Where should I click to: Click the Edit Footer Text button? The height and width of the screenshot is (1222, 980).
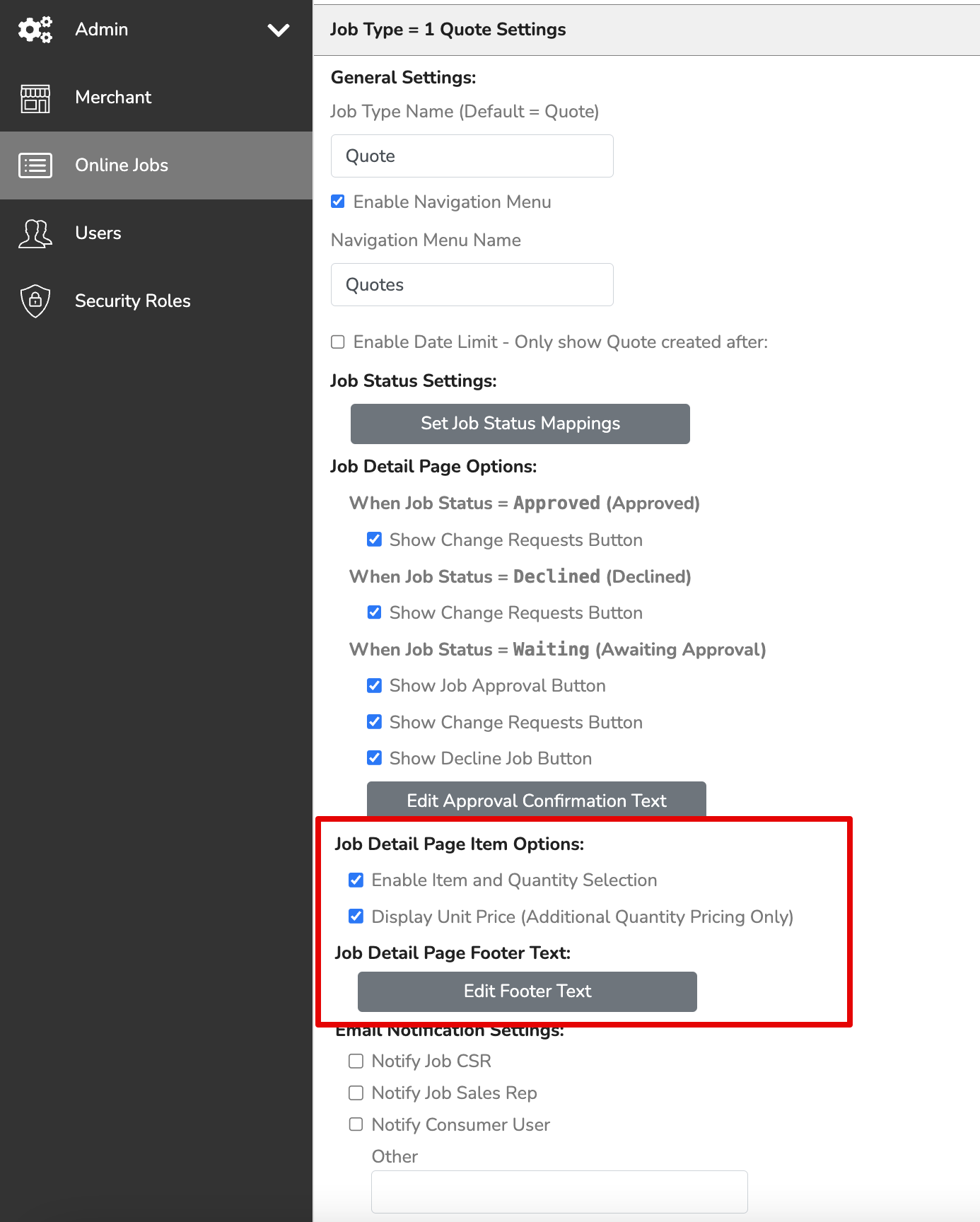[527, 991]
